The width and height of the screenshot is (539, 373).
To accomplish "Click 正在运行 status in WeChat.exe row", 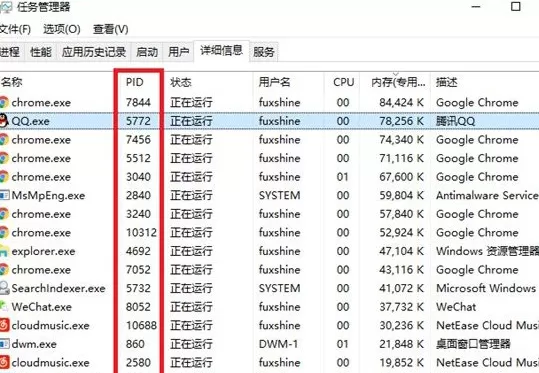I will tap(191, 307).
